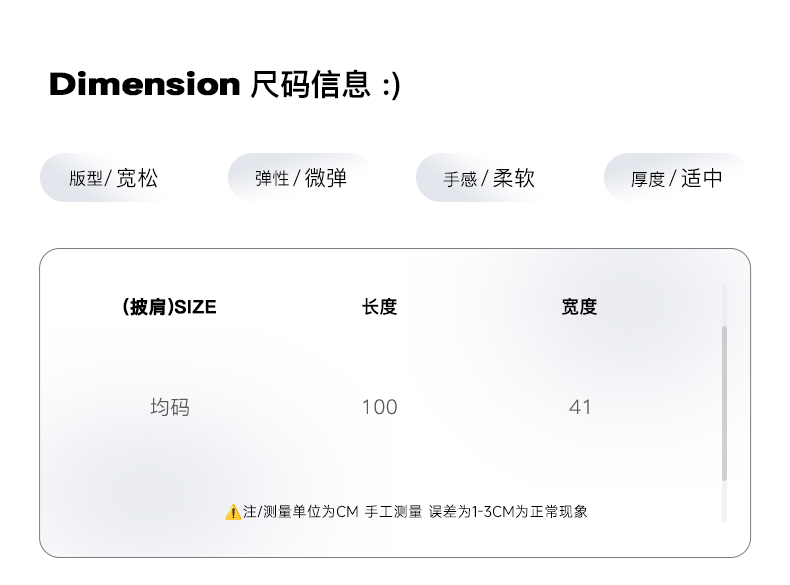This screenshot has width=790, height=585.
Task: Click the (披肩)SIZE column header
Action: [x=169, y=307]
